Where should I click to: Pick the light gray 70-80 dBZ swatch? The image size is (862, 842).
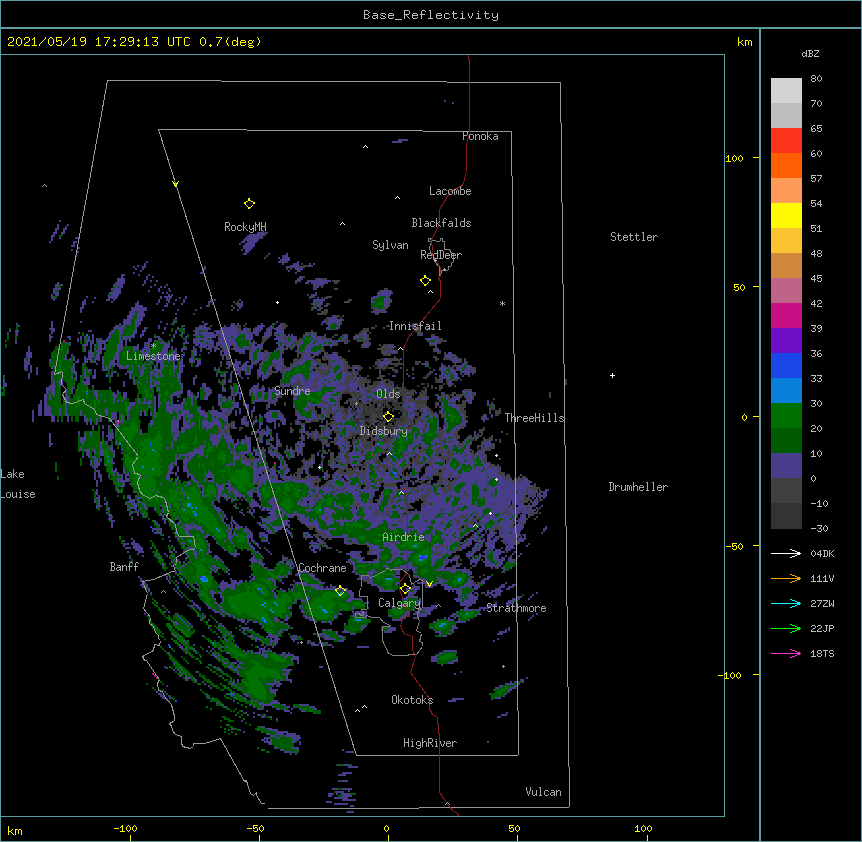pos(786,90)
